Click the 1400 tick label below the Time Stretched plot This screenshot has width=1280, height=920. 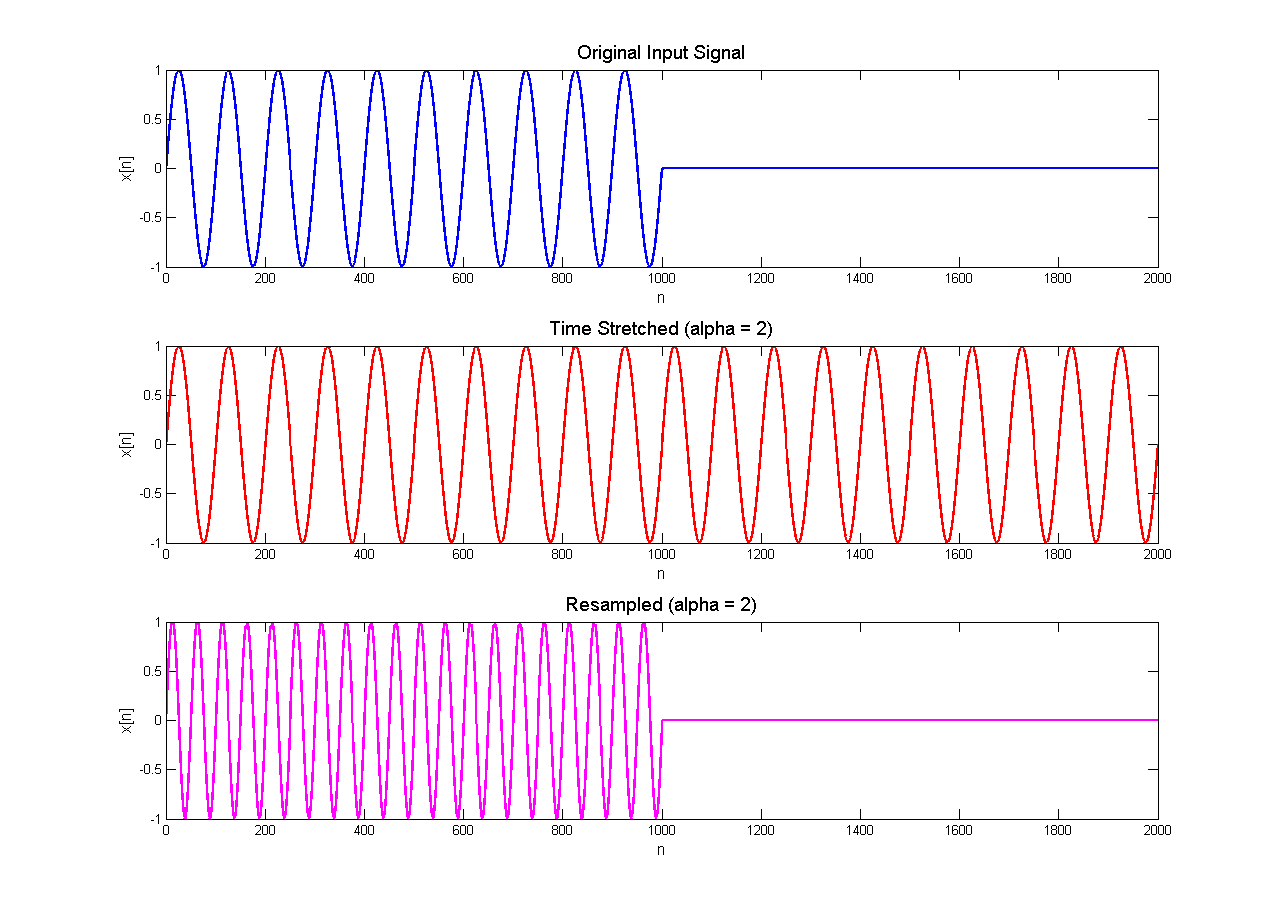[860, 554]
